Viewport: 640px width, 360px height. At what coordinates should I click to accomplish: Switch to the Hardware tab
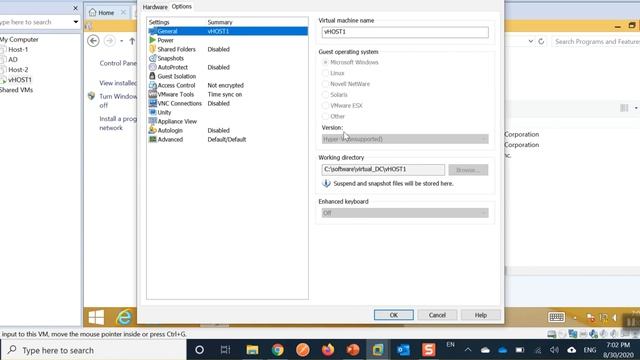[155, 7]
